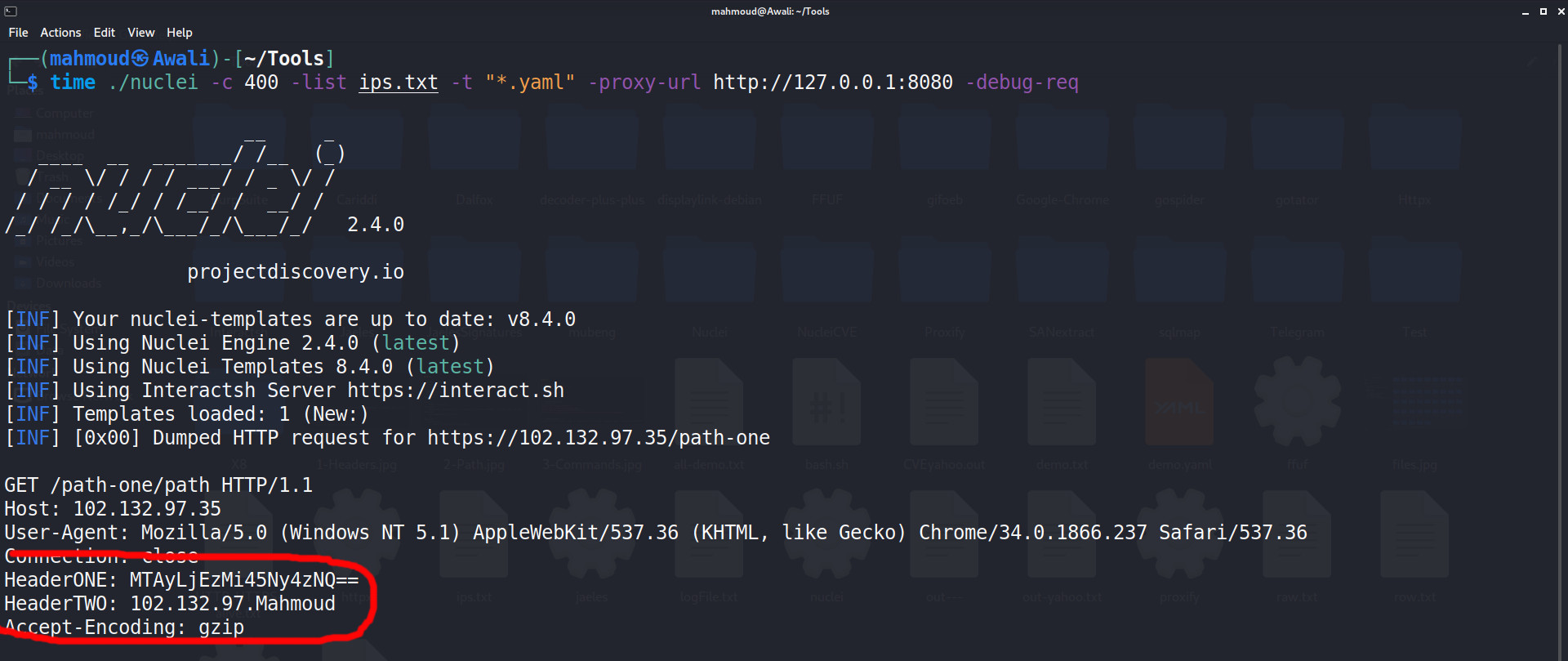Click the window title mahmoud@Awali: ~/Tools
The width and height of the screenshot is (1568, 661).
click(770, 11)
